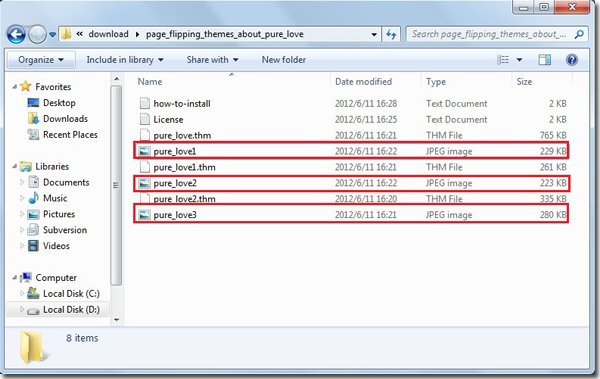Click the folder icon in address bar

click(66, 34)
